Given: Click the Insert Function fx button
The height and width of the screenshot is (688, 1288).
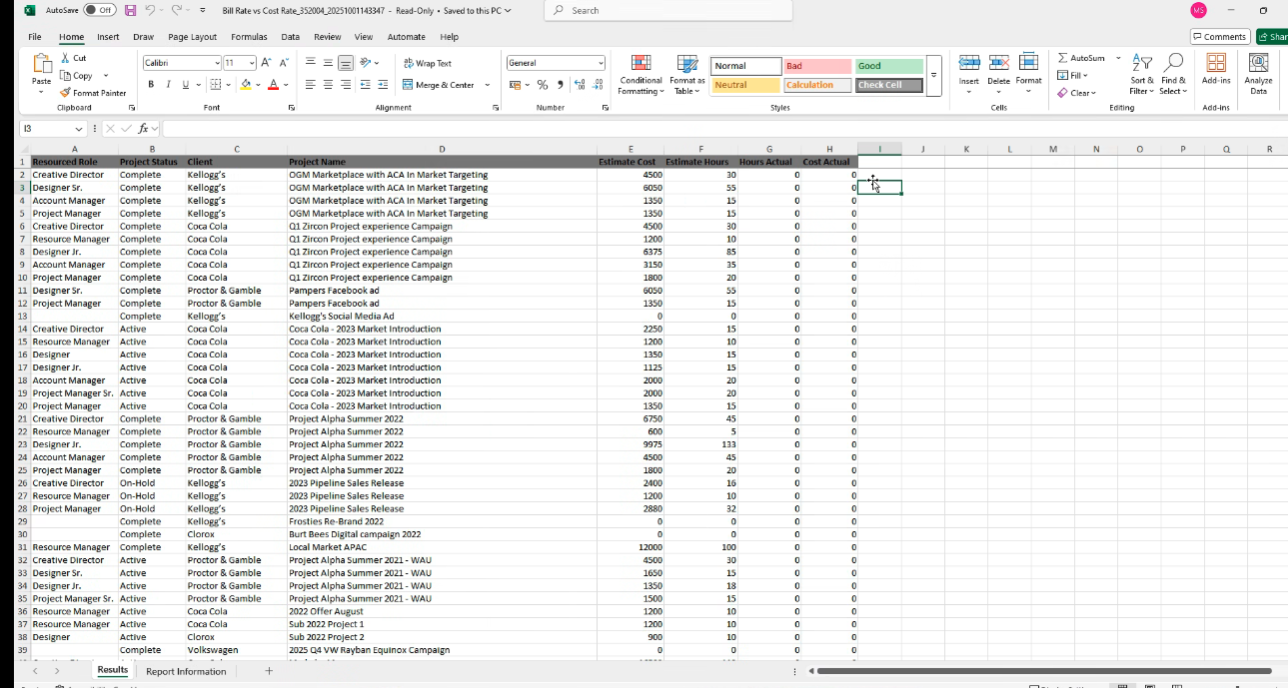Looking at the screenshot, I should (x=144, y=129).
